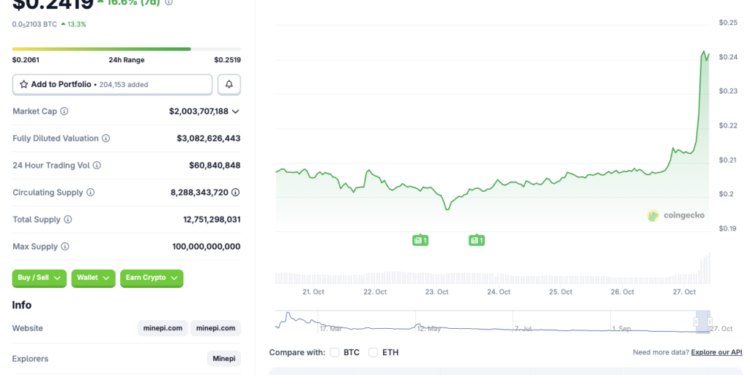Viewport: 750px width, 375px height.
Task: Open the Market Cap info icon
Action: tap(64, 111)
